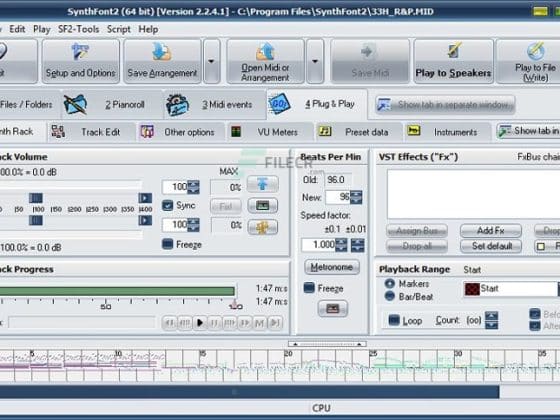Screen dimensions: 560x420
Task: Click the Set default button
Action: 491,246
